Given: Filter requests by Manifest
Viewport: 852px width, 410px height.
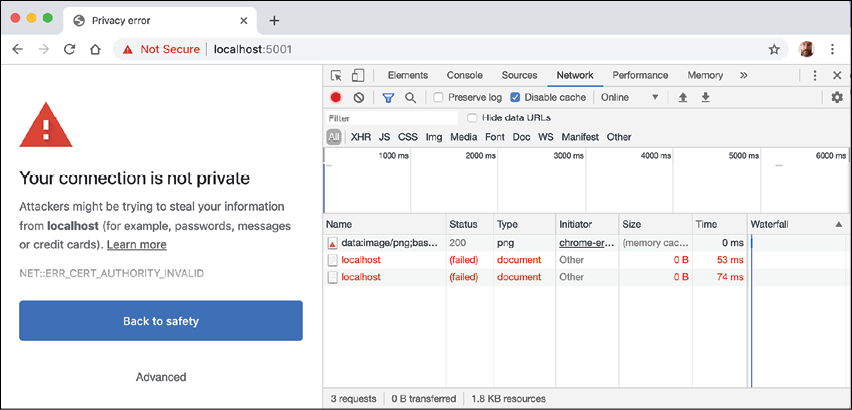Looking at the screenshot, I should pyautogui.click(x=580, y=137).
